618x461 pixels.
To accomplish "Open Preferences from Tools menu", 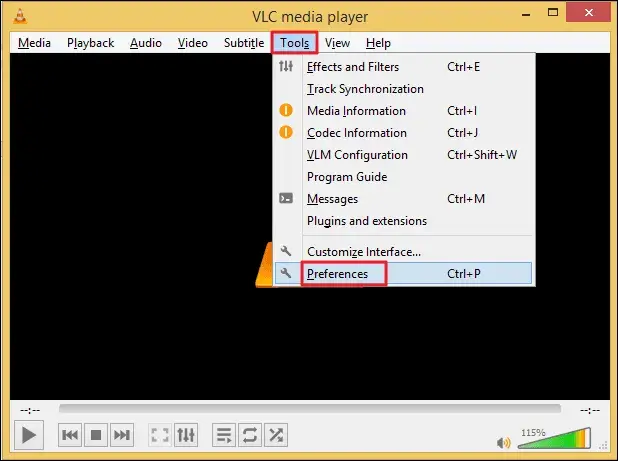I will [x=403, y=273].
